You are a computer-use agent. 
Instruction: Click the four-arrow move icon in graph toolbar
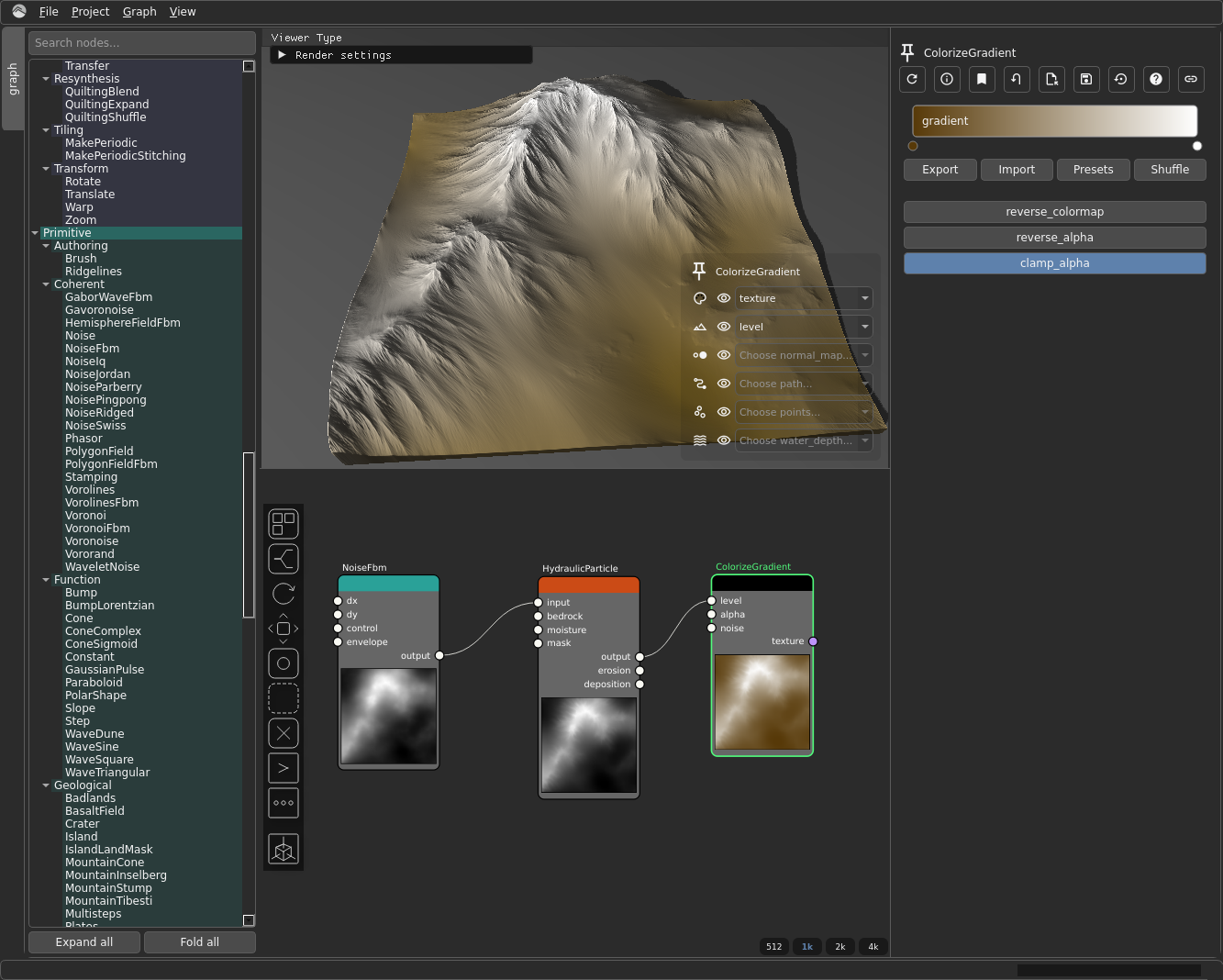(x=284, y=629)
